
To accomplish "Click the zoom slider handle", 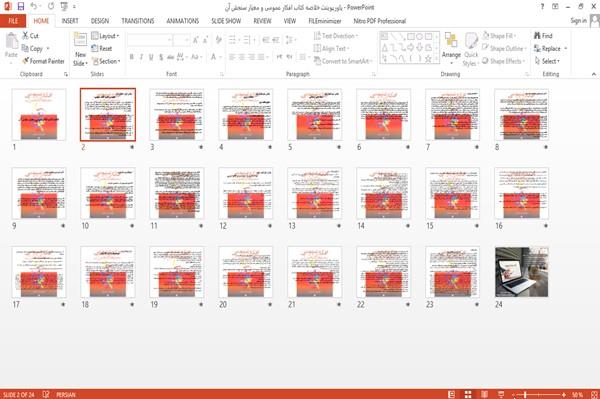I will click(525, 394).
